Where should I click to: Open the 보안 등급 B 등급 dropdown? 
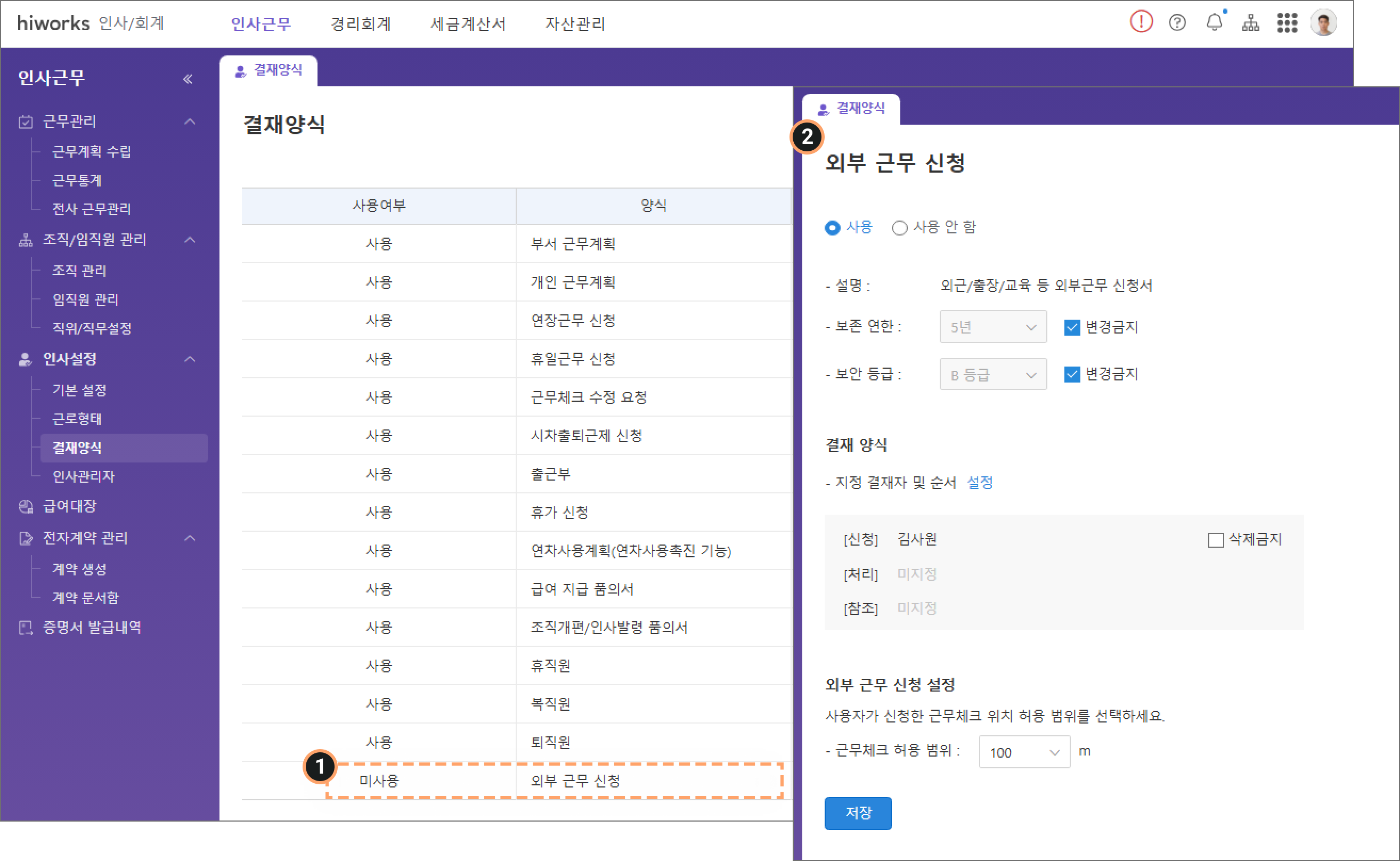click(x=992, y=375)
